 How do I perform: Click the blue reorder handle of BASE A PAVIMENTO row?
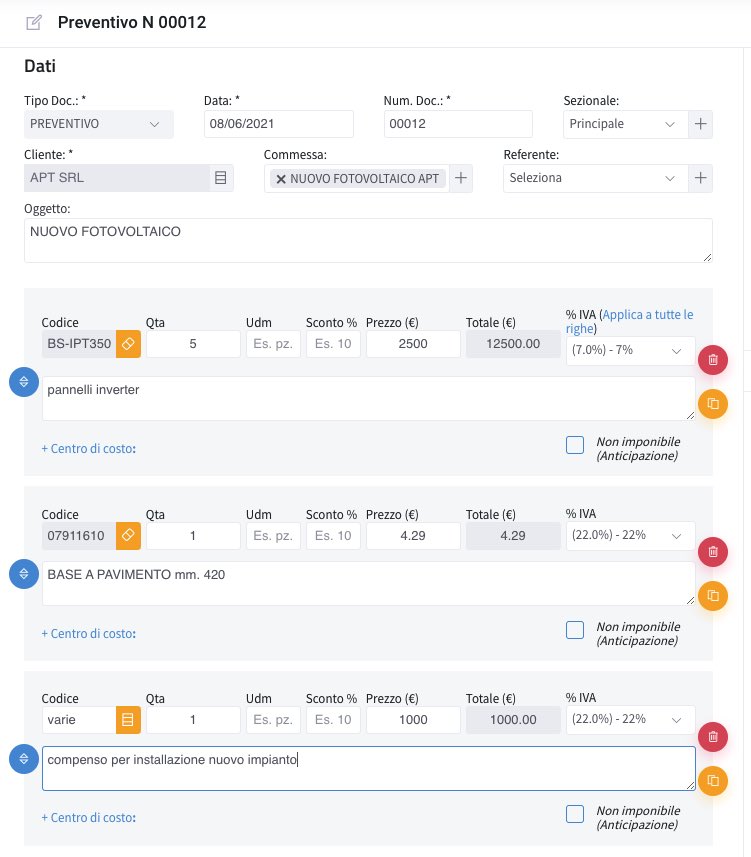point(24,573)
